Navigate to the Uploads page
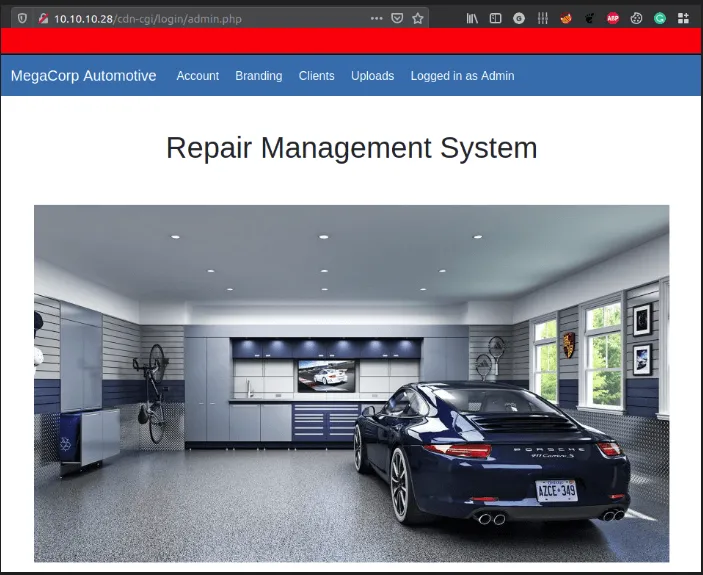 pos(372,76)
